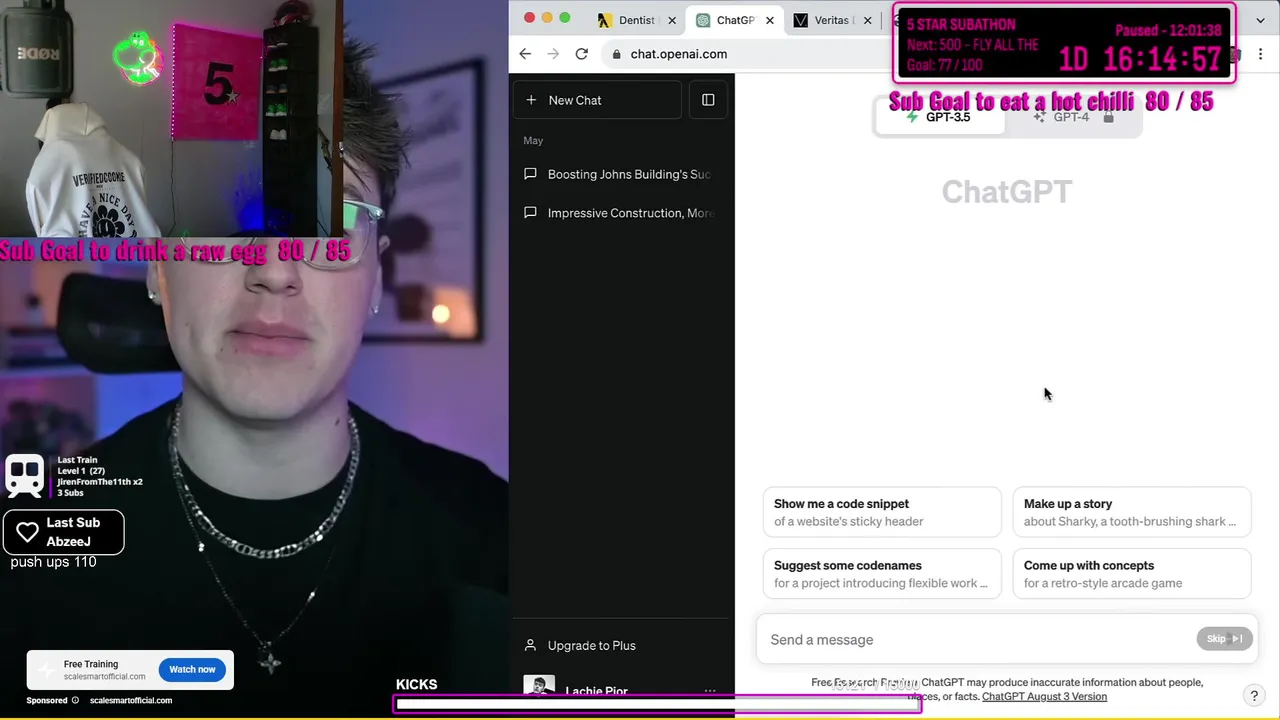The image size is (1280, 720).
Task: Open the three-dot menu beside Lachie Pior
Action: pos(709,691)
